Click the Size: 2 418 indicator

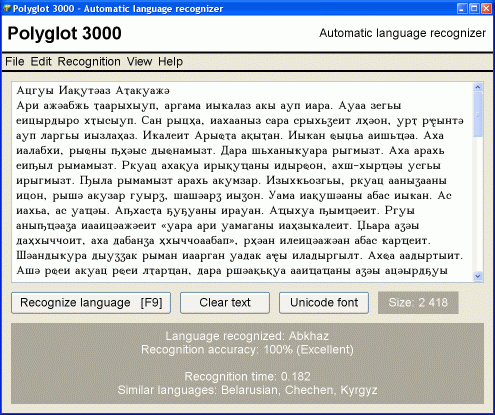pos(418,303)
